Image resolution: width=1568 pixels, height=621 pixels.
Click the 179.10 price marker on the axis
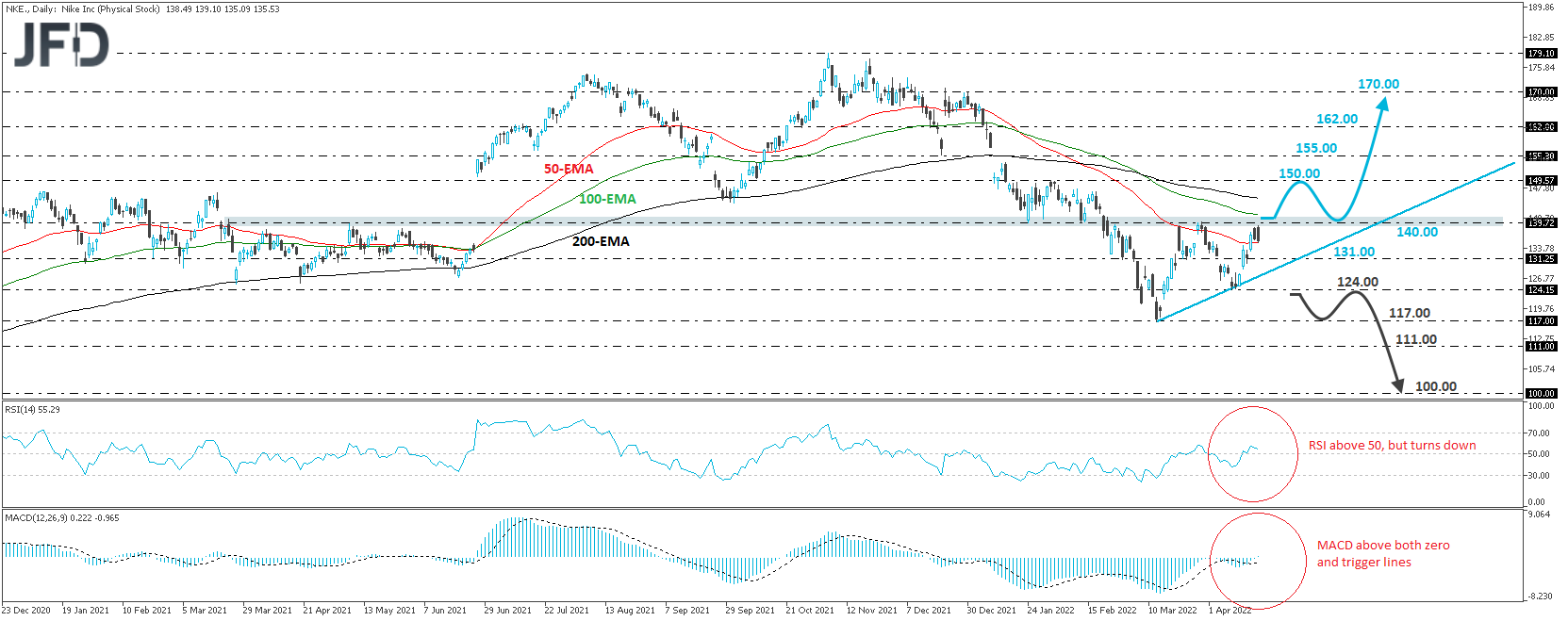tap(1542, 54)
